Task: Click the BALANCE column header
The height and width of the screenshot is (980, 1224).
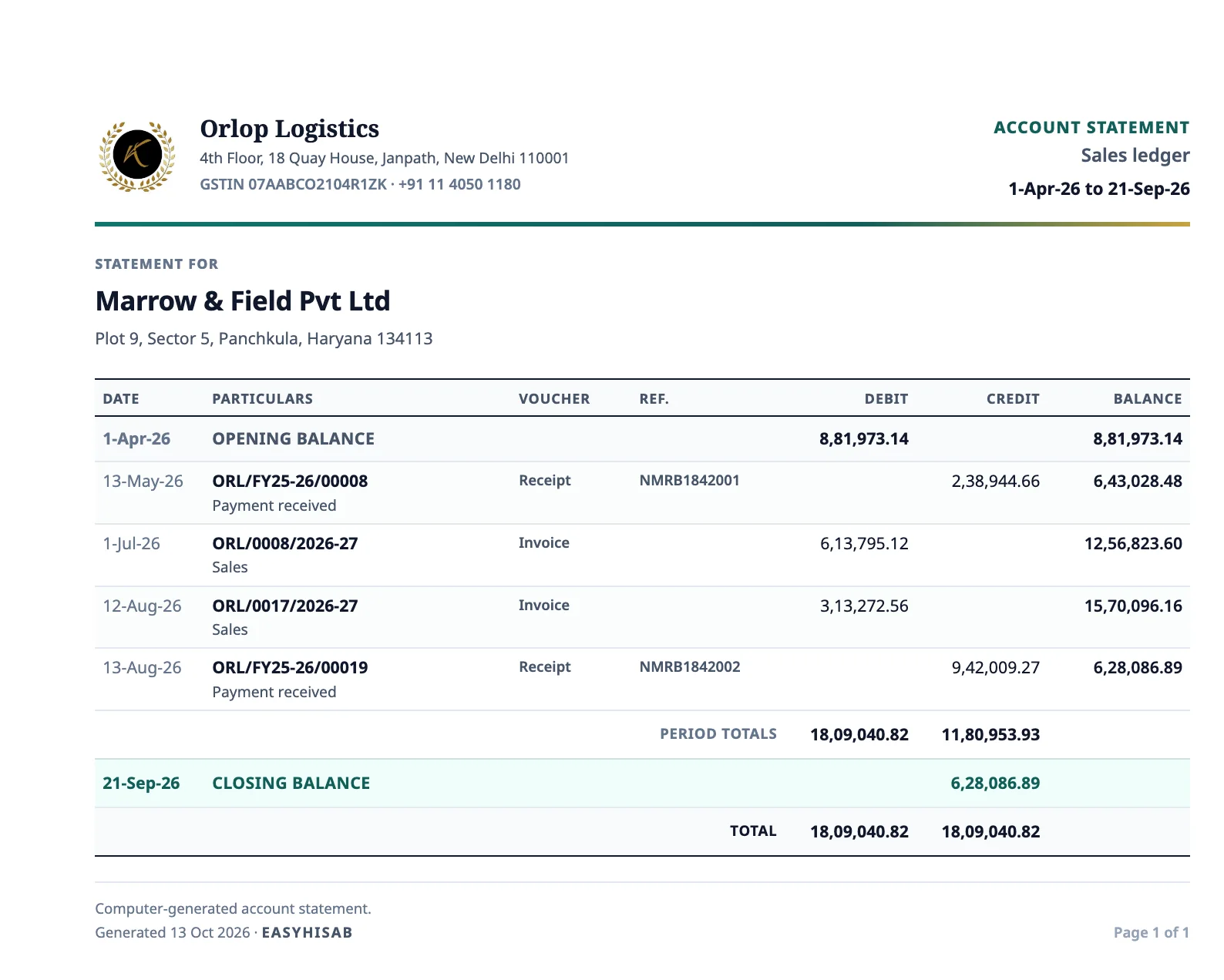Action: coord(1148,399)
